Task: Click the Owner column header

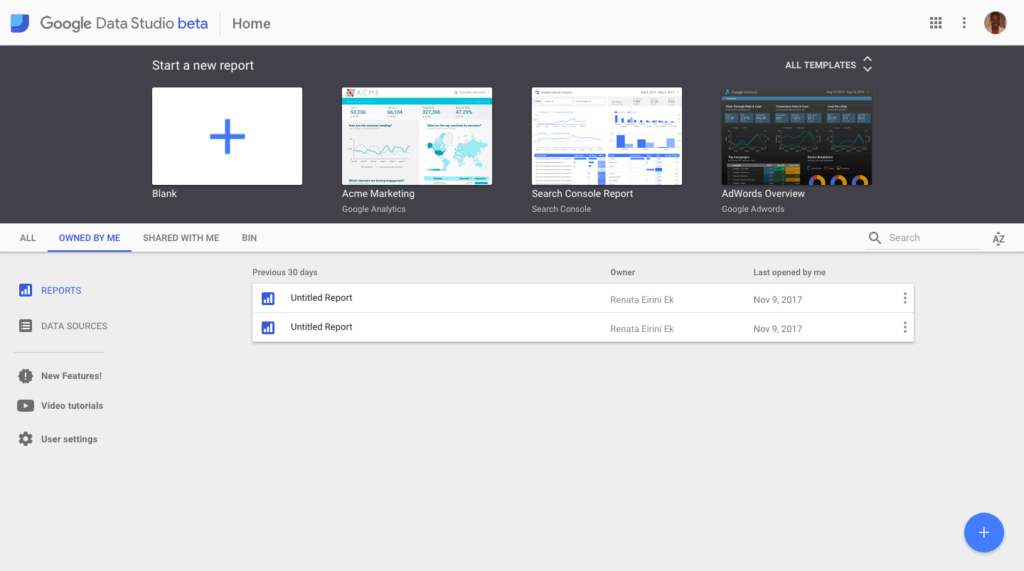Action: pyautogui.click(x=622, y=272)
